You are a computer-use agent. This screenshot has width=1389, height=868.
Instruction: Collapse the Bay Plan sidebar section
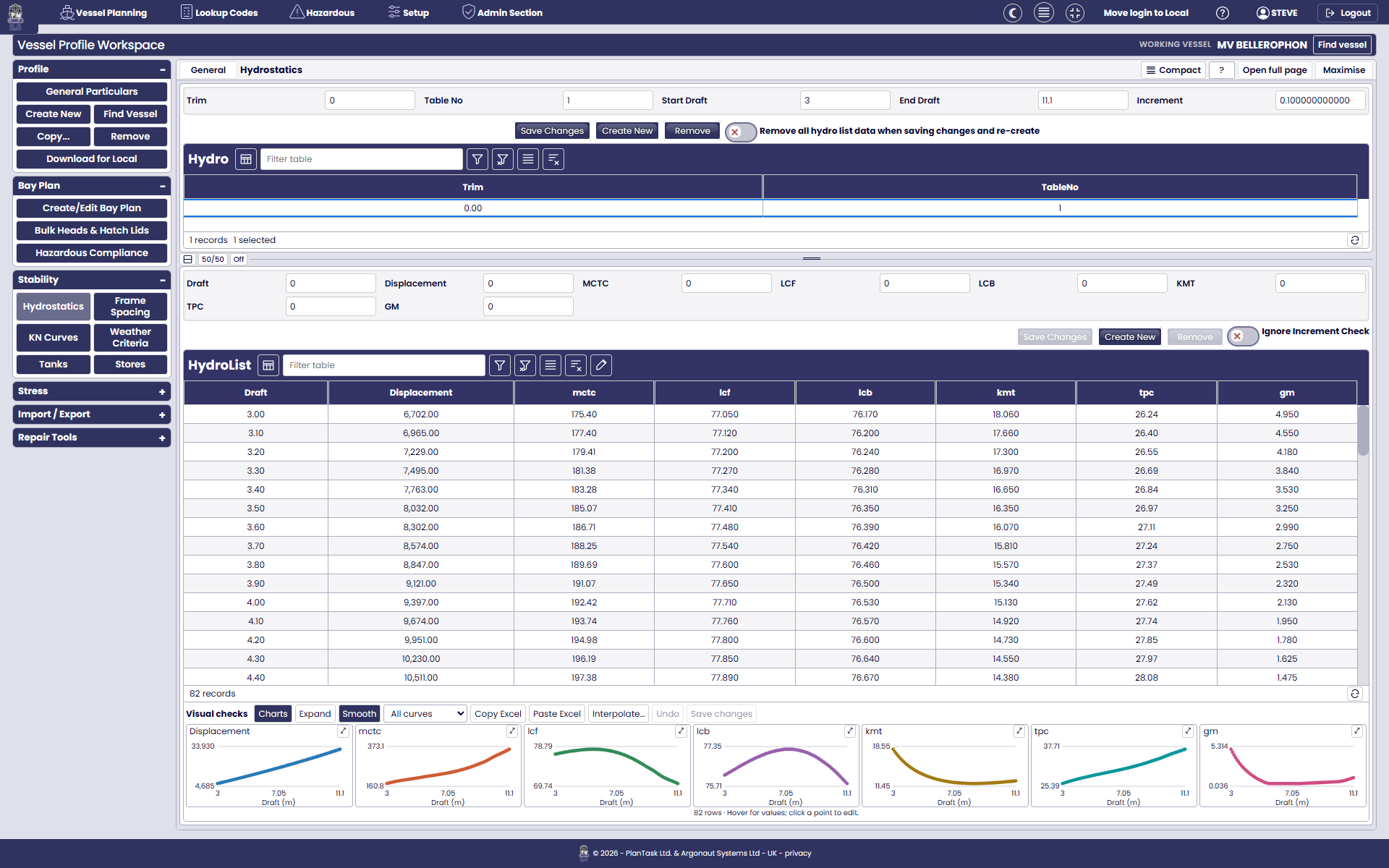pyautogui.click(x=162, y=186)
